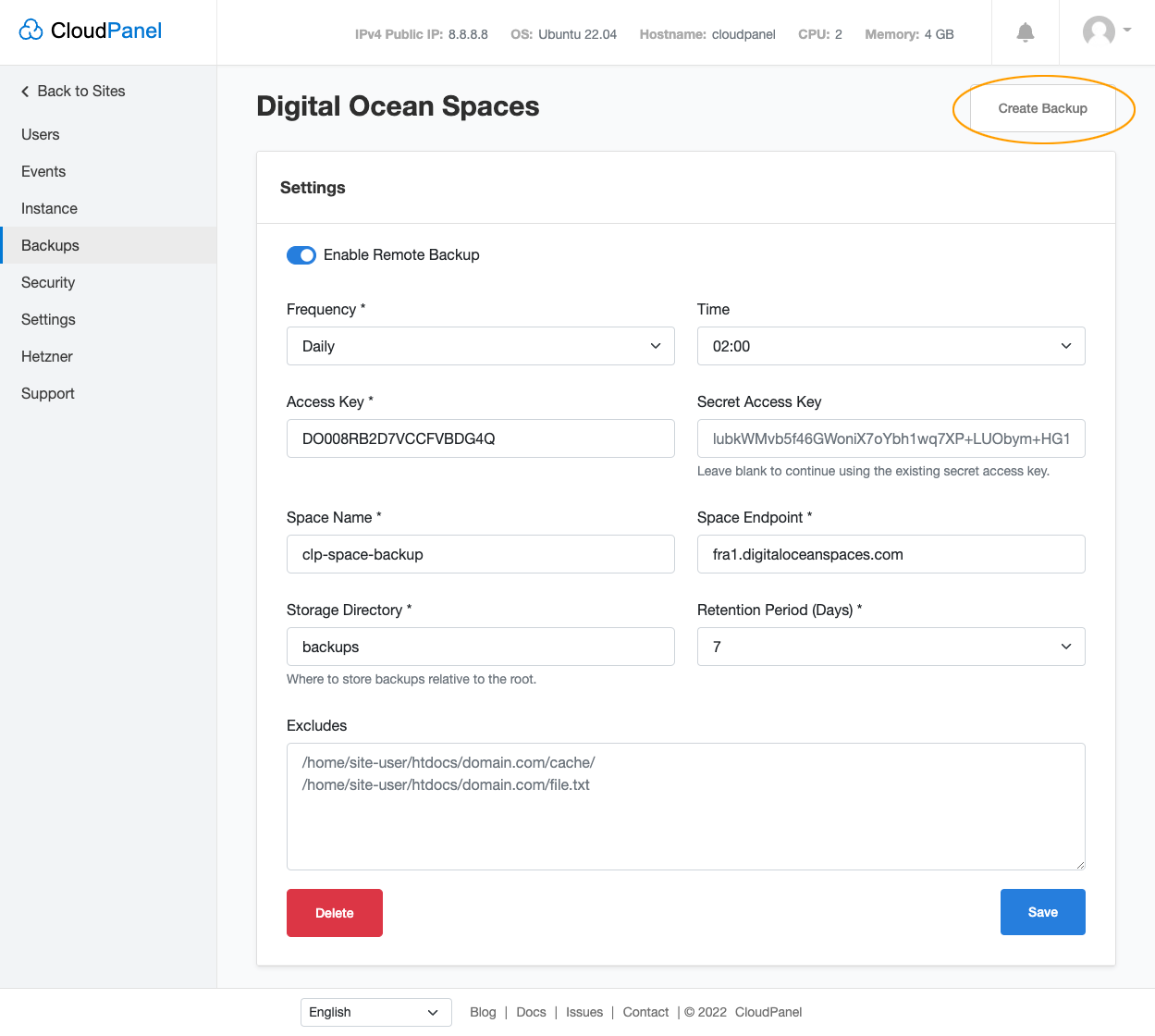Go to the Hetzner section
Viewport: 1155px width, 1036px height.
(46, 356)
